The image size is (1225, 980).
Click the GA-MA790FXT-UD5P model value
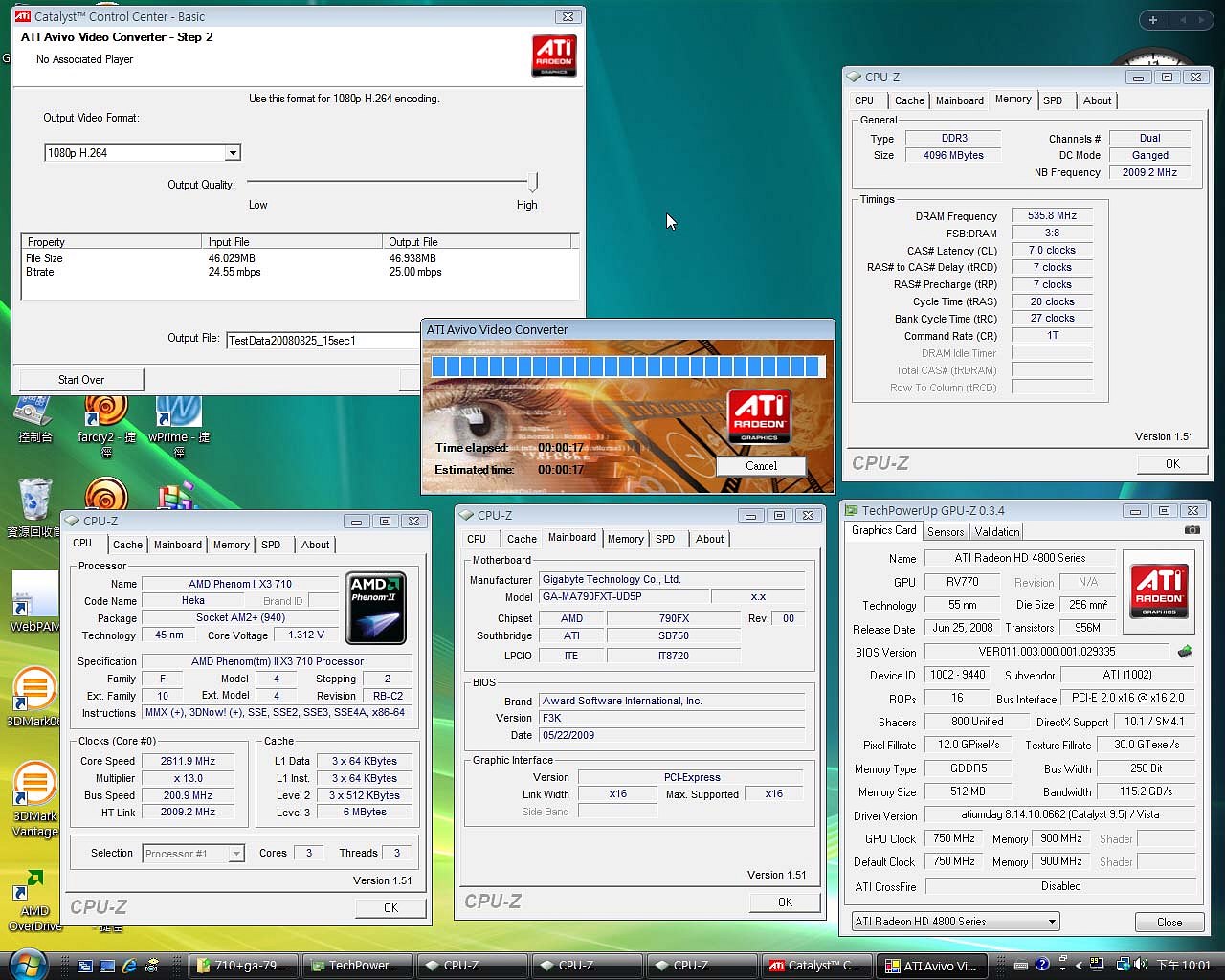[x=625, y=596]
